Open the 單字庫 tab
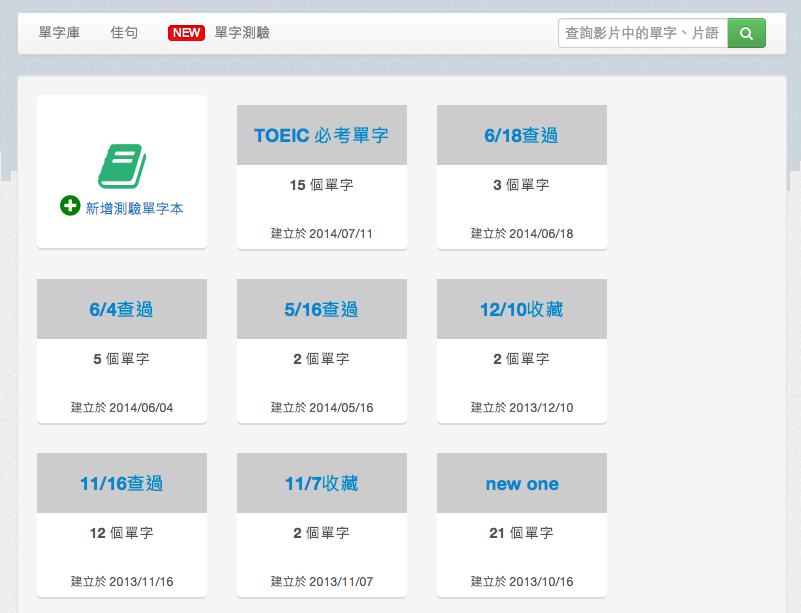The height and width of the screenshot is (613, 801). tap(59, 33)
